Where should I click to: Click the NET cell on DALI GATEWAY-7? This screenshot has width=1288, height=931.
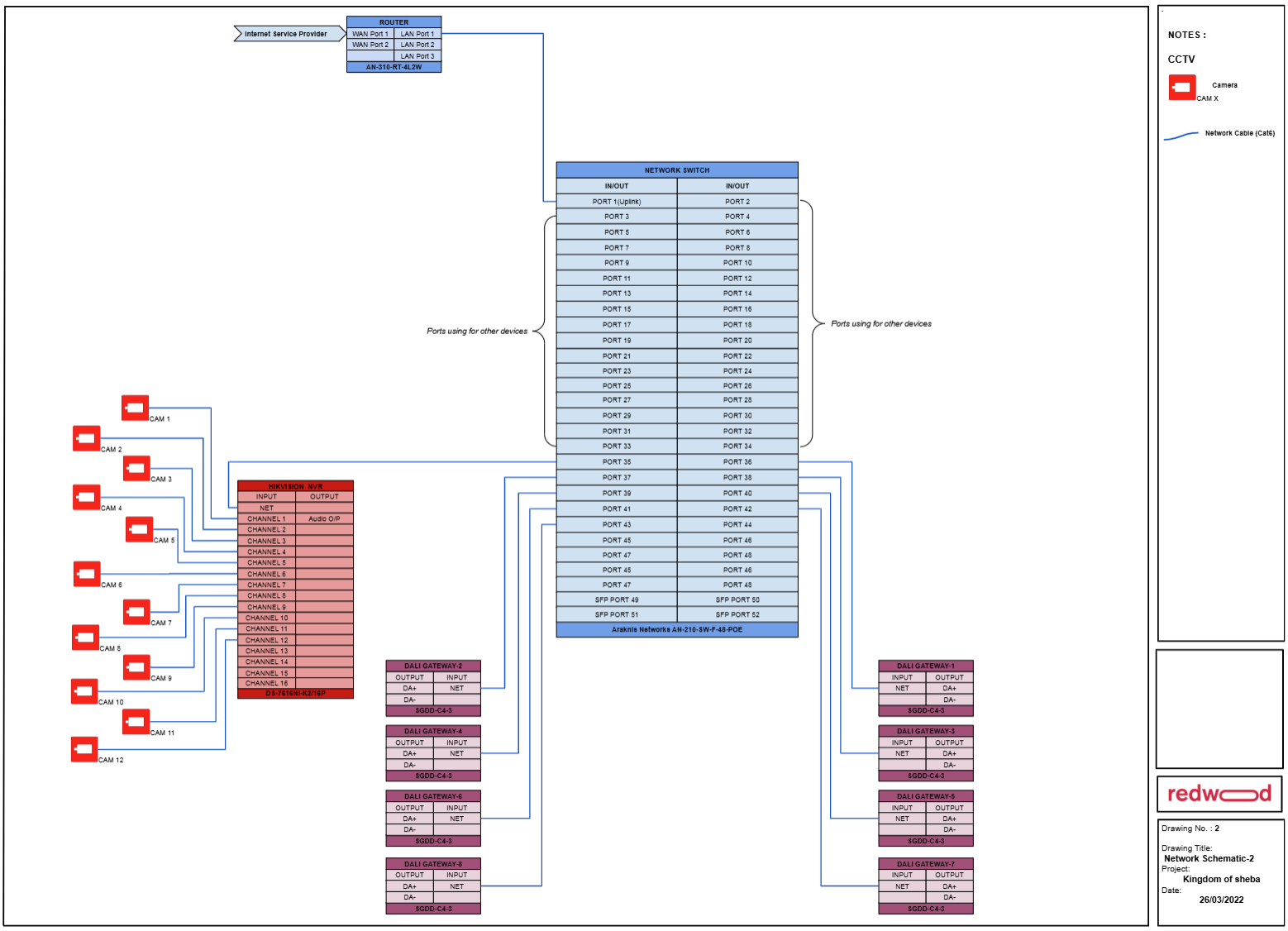(902, 886)
